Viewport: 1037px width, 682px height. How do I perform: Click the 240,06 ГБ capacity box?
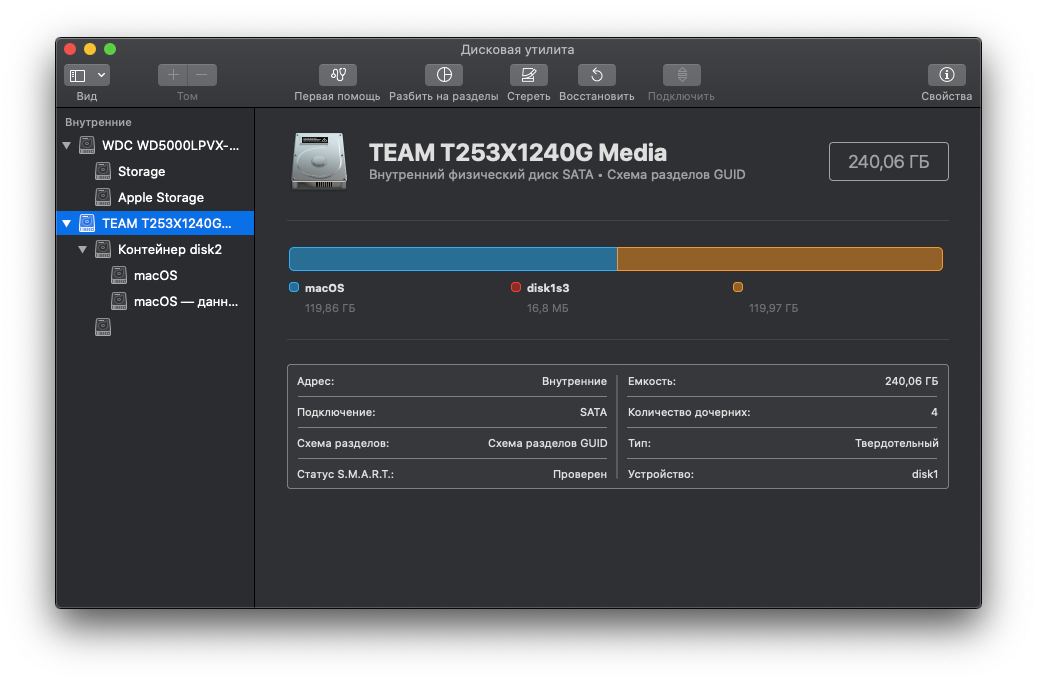pos(888,161)
